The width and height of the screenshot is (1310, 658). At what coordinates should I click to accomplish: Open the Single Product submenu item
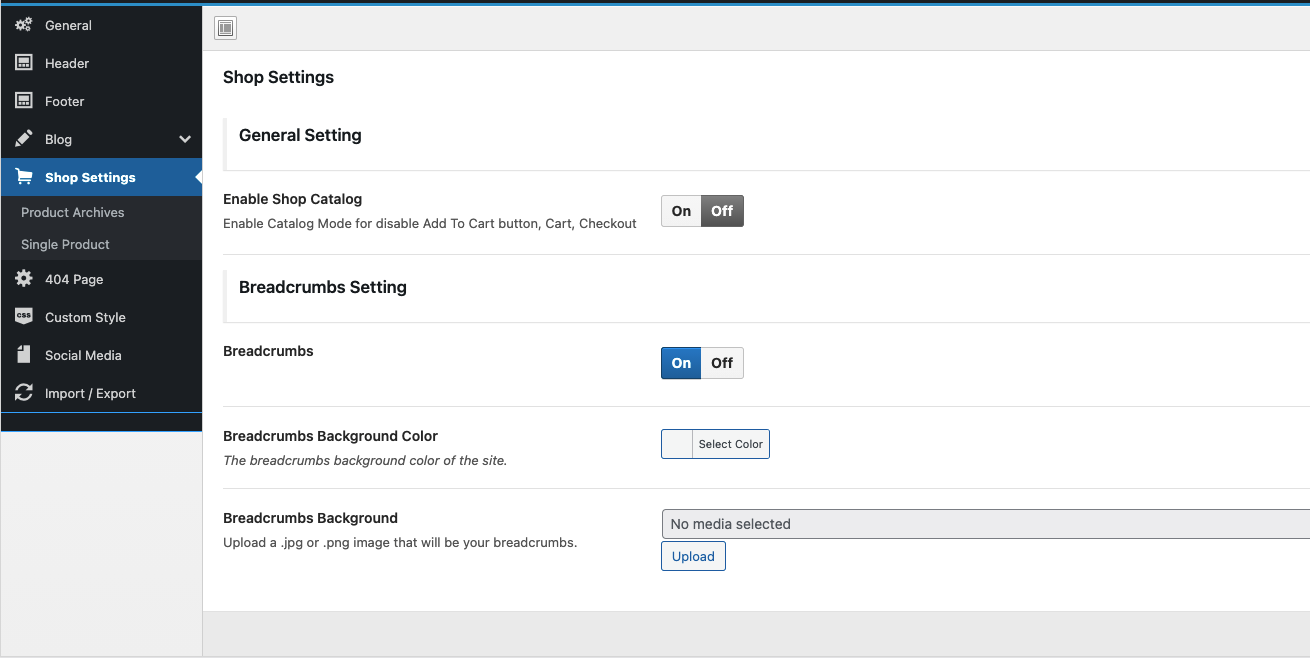click(x=65, y=244)
